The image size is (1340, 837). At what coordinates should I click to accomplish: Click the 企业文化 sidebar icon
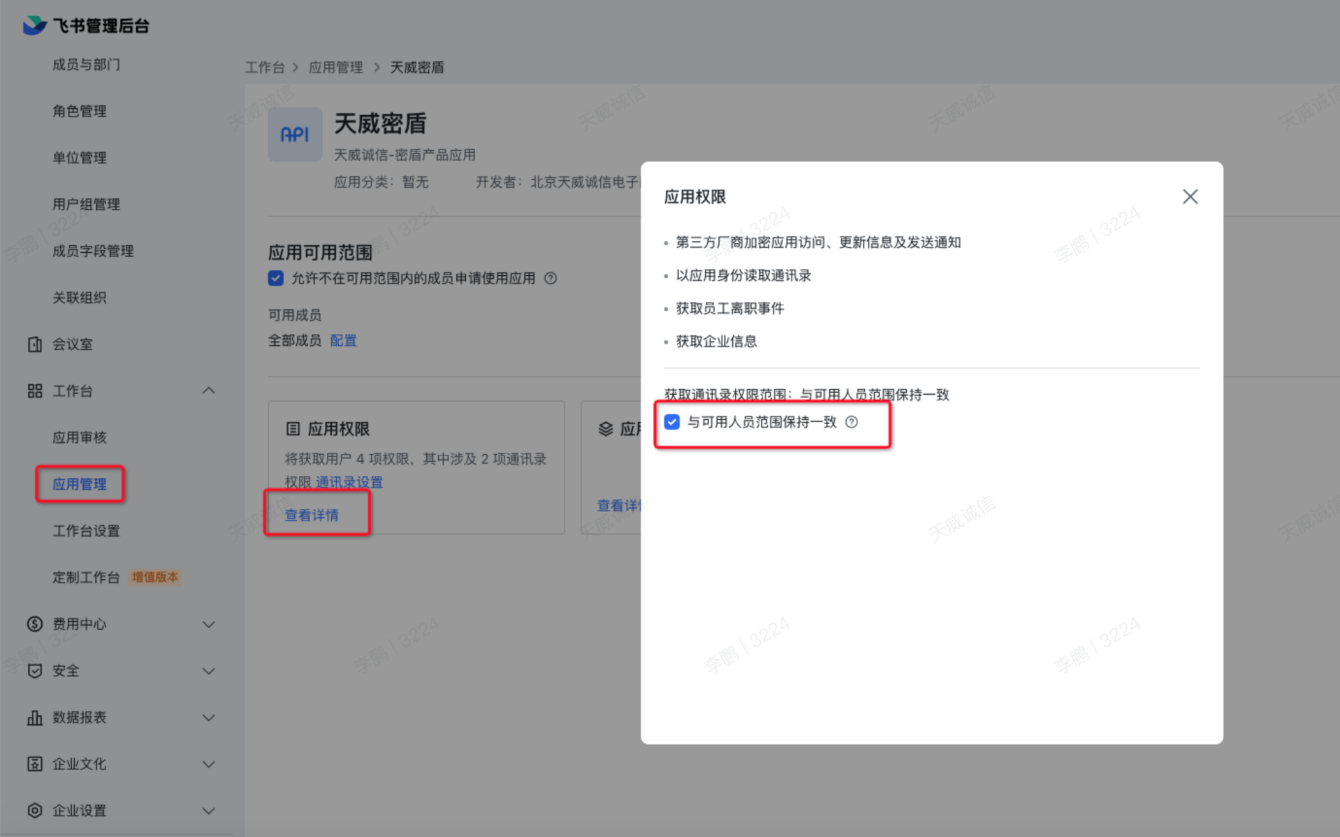tap(35, 764)
